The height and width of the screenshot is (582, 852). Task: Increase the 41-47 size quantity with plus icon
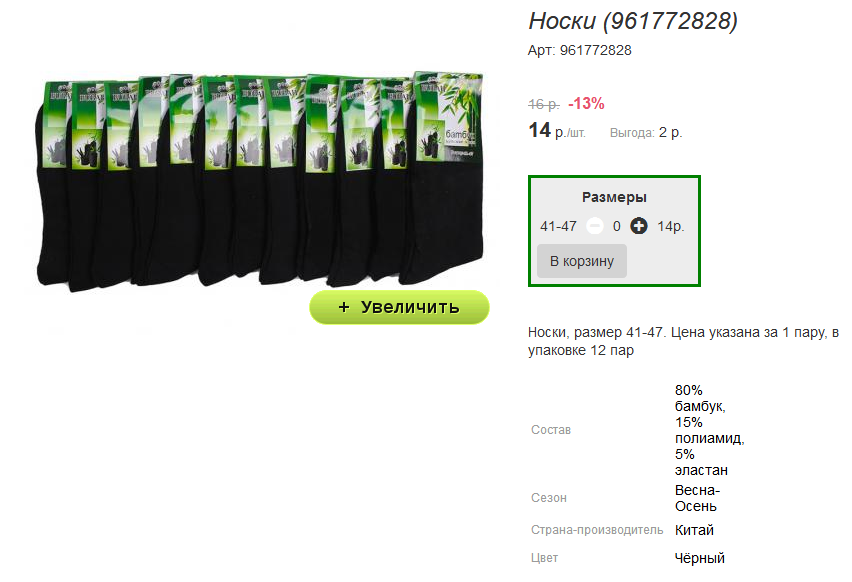click(x=638, y=226)
